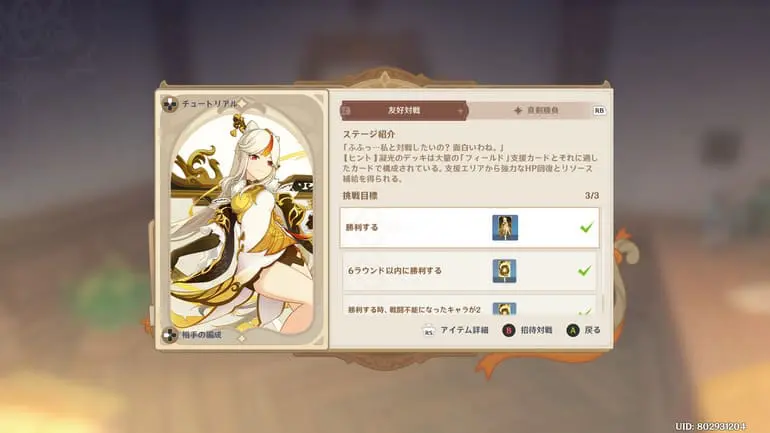
Task: Click the card reward icon for 勝利する
Action: (505, 228)
